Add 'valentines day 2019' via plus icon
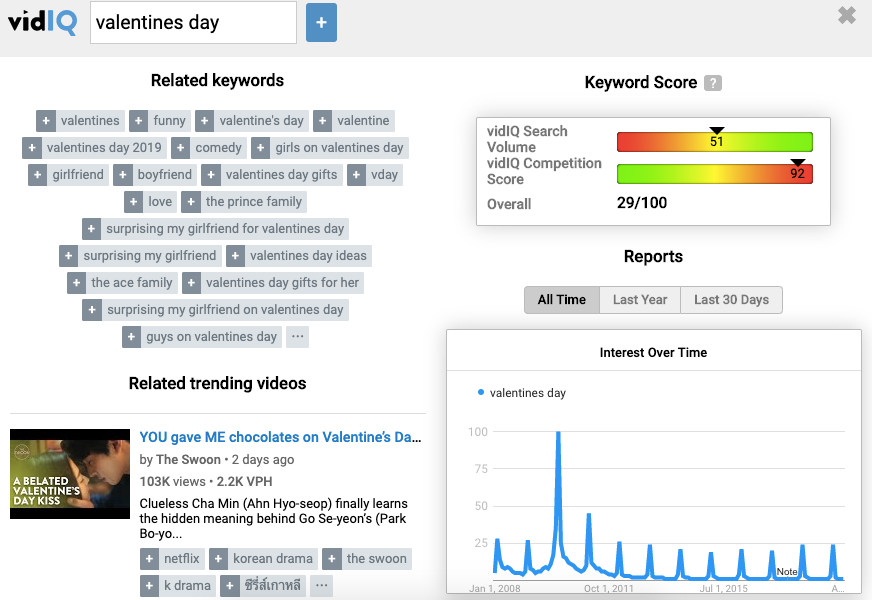 point(32,148)
